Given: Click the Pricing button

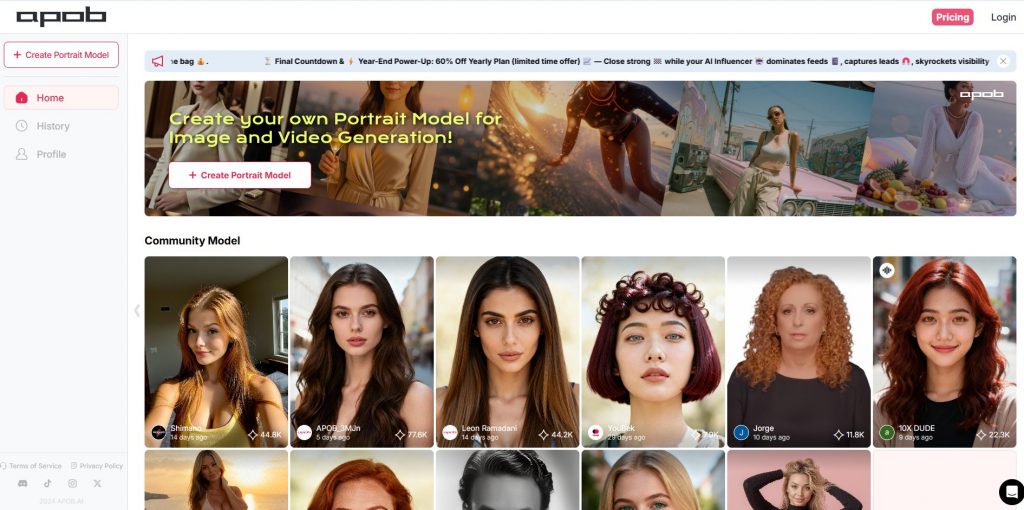Looking at the screenshot, I should coord(952,17).
